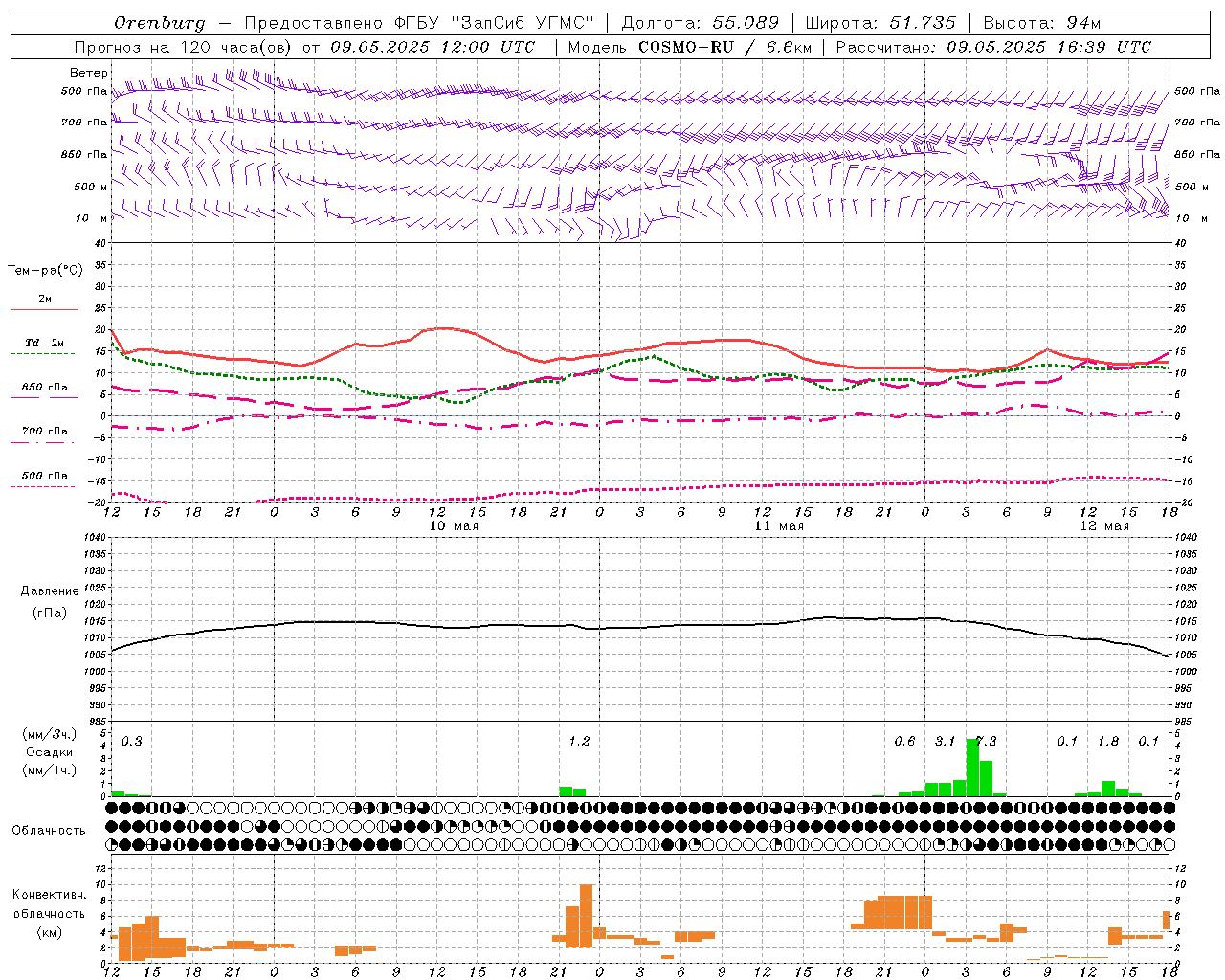Click the 7.3 precipitation total
Screen dimensions: 1225x980
pos(986,741)
